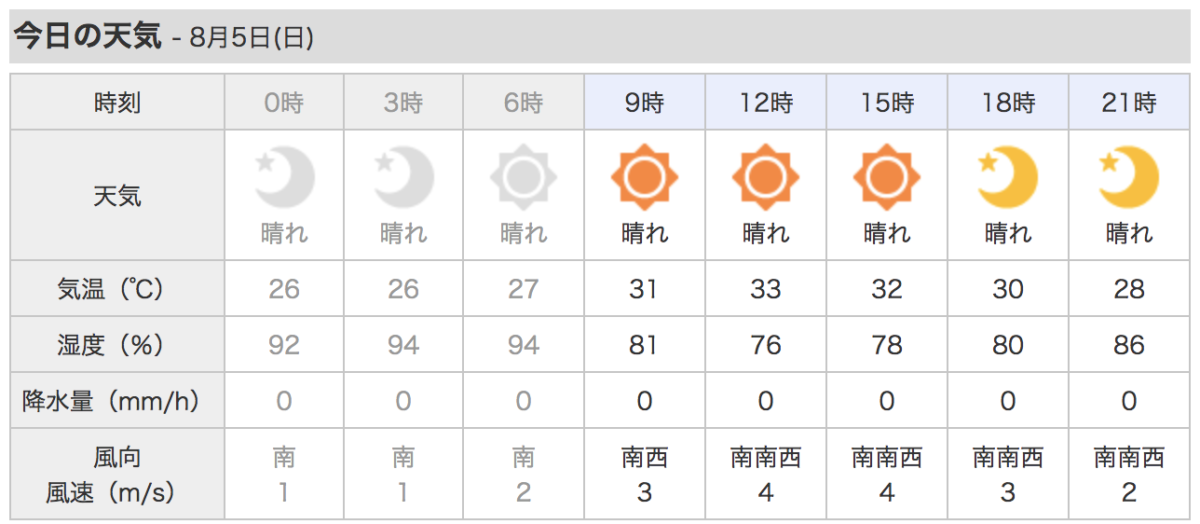Click the 86 humidity value at 21時
The width and height of the screenshot is (1200, 524).
[1129, 346]
